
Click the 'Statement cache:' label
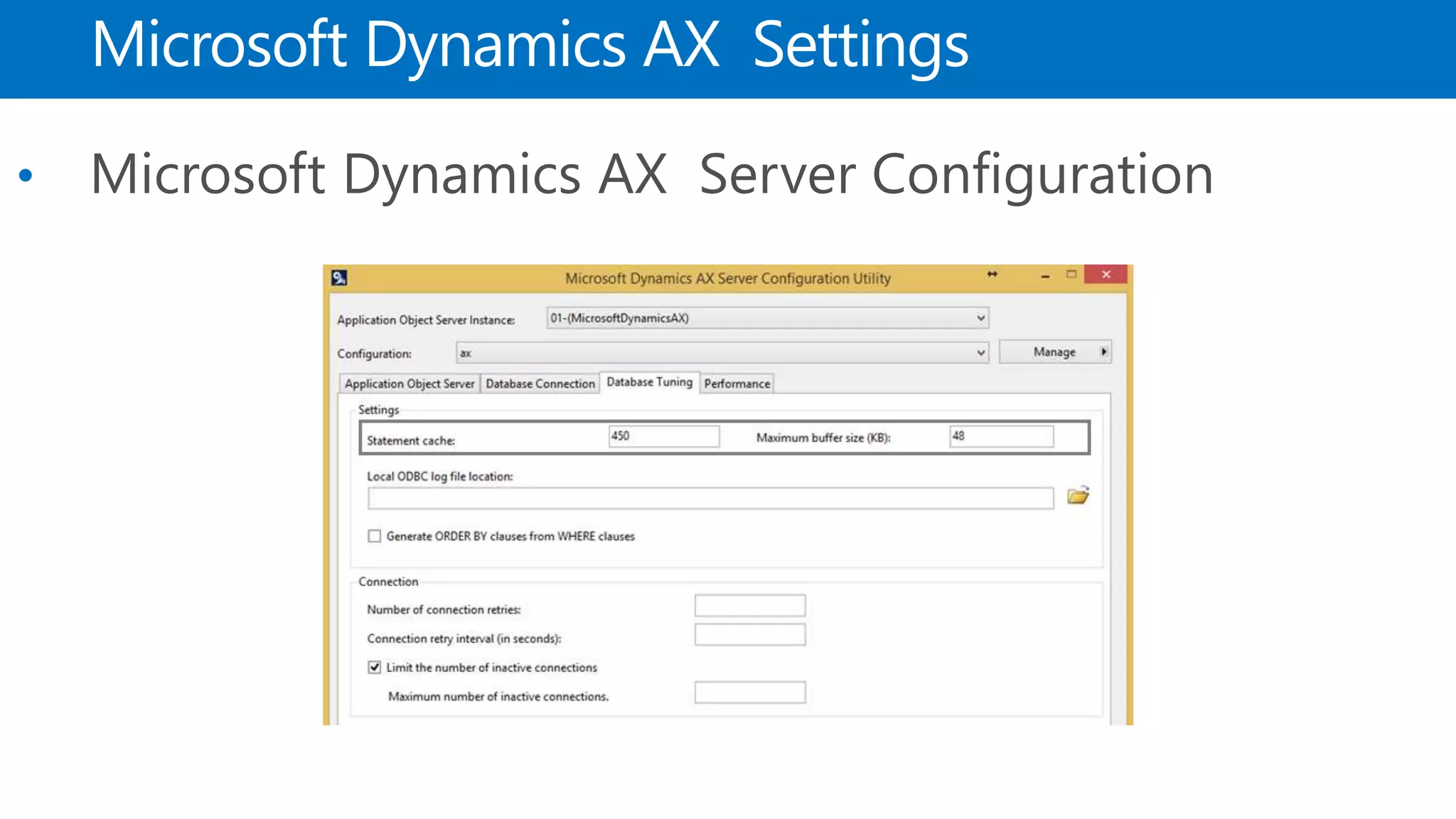click(411, 441)
